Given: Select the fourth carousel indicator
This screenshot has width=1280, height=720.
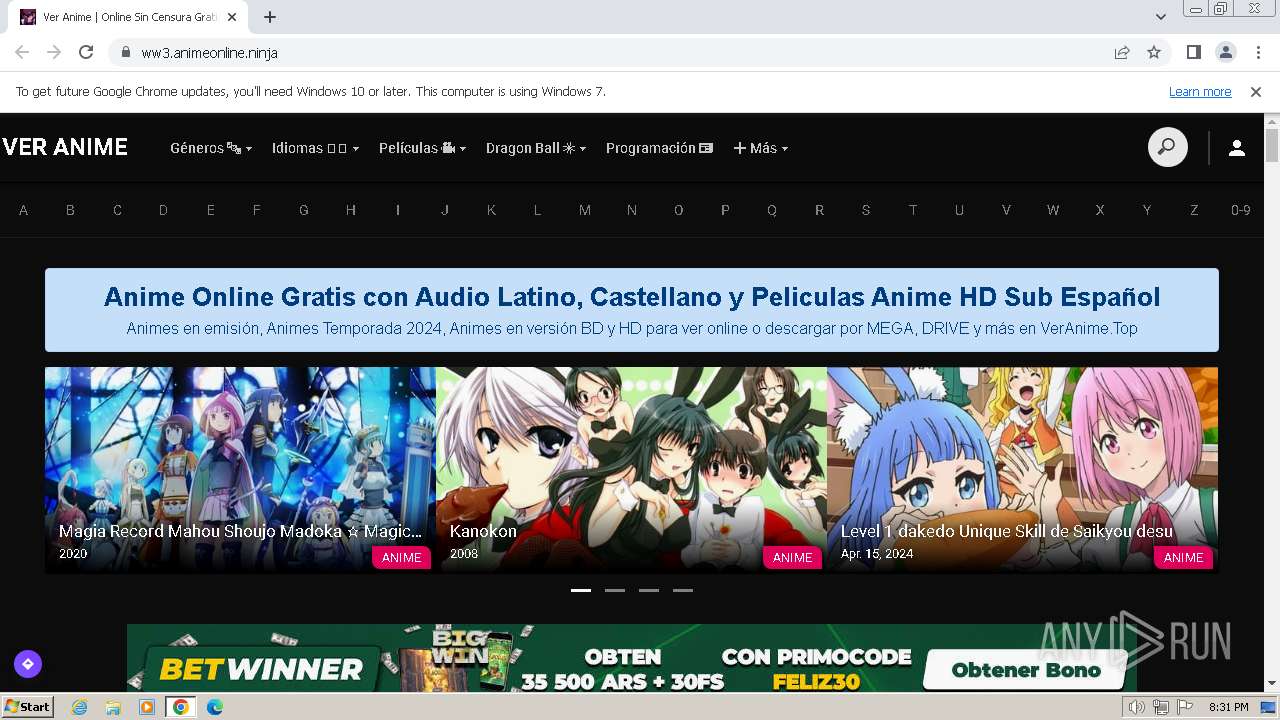Looking at the screenshot, I should 683,590.
